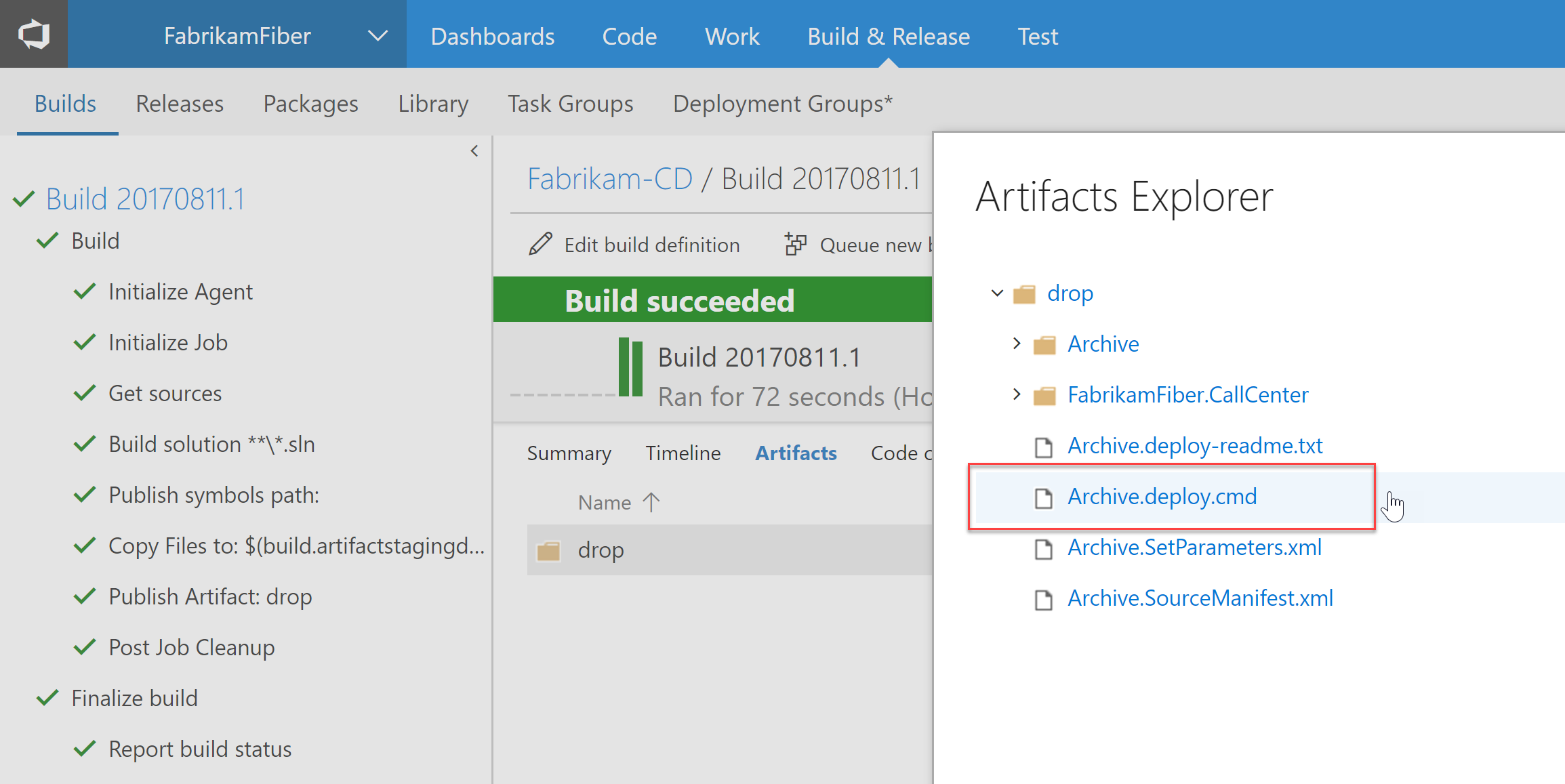Click the drop folder icon in artifacts list

[x=548, y=551]
